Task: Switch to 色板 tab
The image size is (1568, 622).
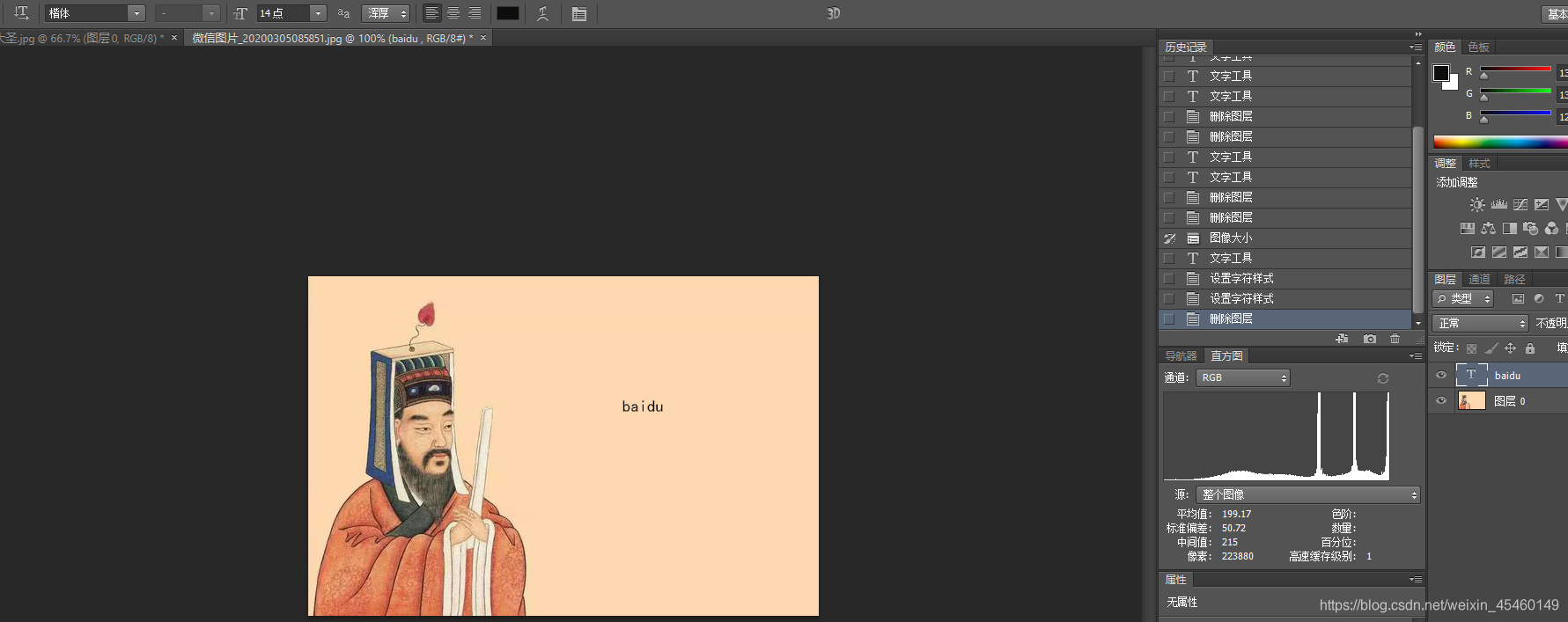Action: [1479, 48]
